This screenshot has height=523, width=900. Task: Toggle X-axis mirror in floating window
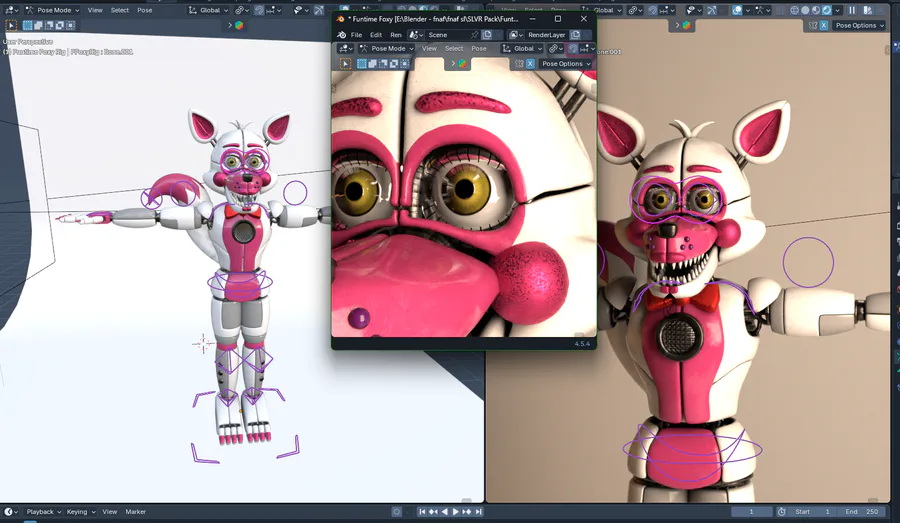530,64
